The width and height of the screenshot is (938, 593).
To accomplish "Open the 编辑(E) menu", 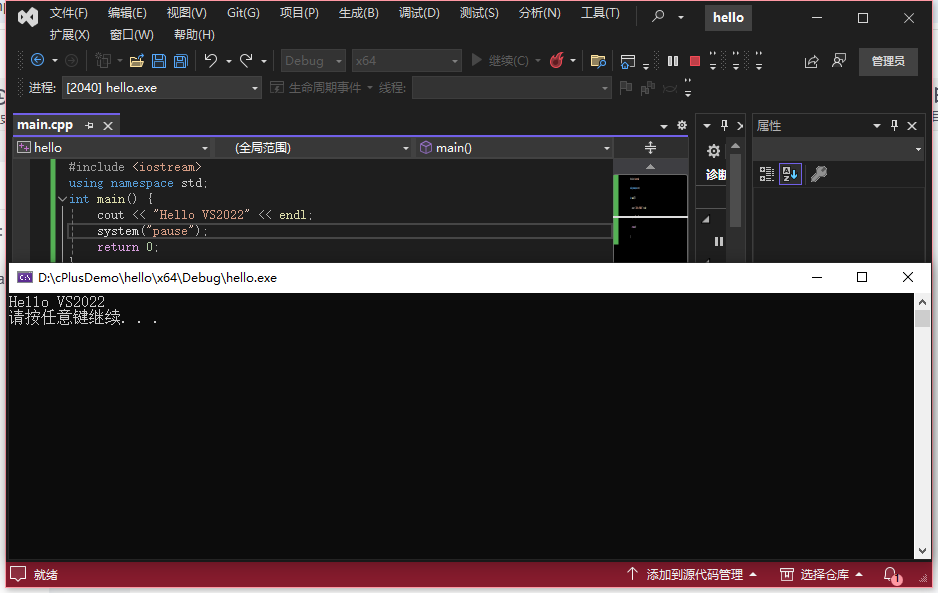I will 127,13.
